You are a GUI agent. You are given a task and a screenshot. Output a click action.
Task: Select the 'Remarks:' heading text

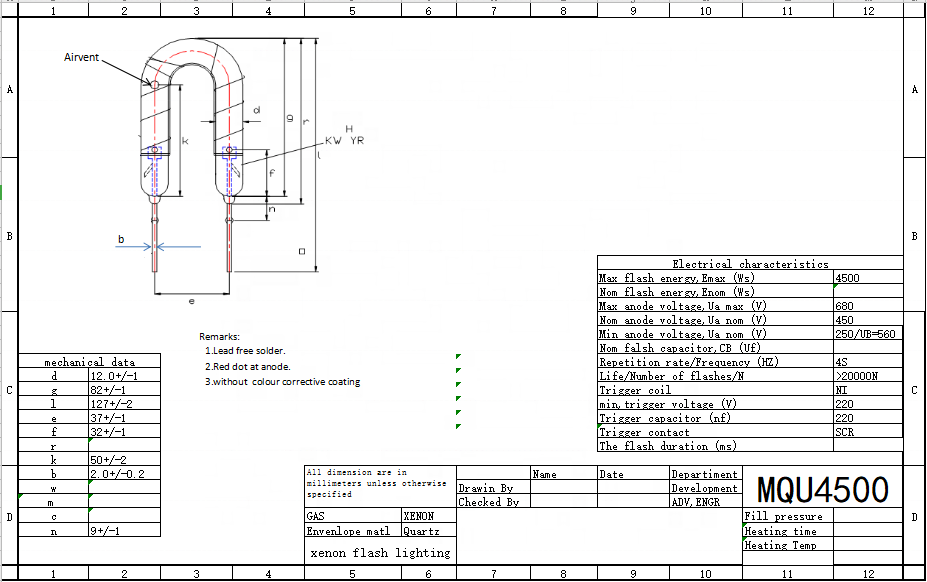[219, 336]
